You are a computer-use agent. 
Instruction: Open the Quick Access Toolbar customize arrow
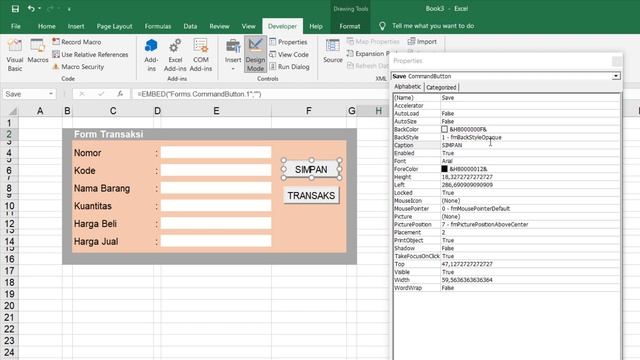pos(69,9)
